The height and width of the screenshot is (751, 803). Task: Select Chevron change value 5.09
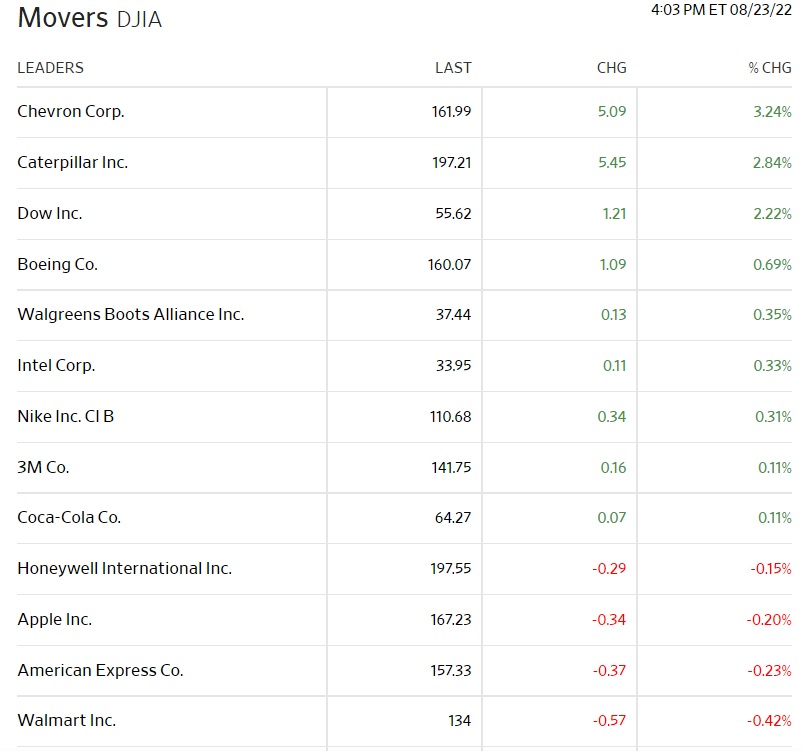click(x=612, y=112)
